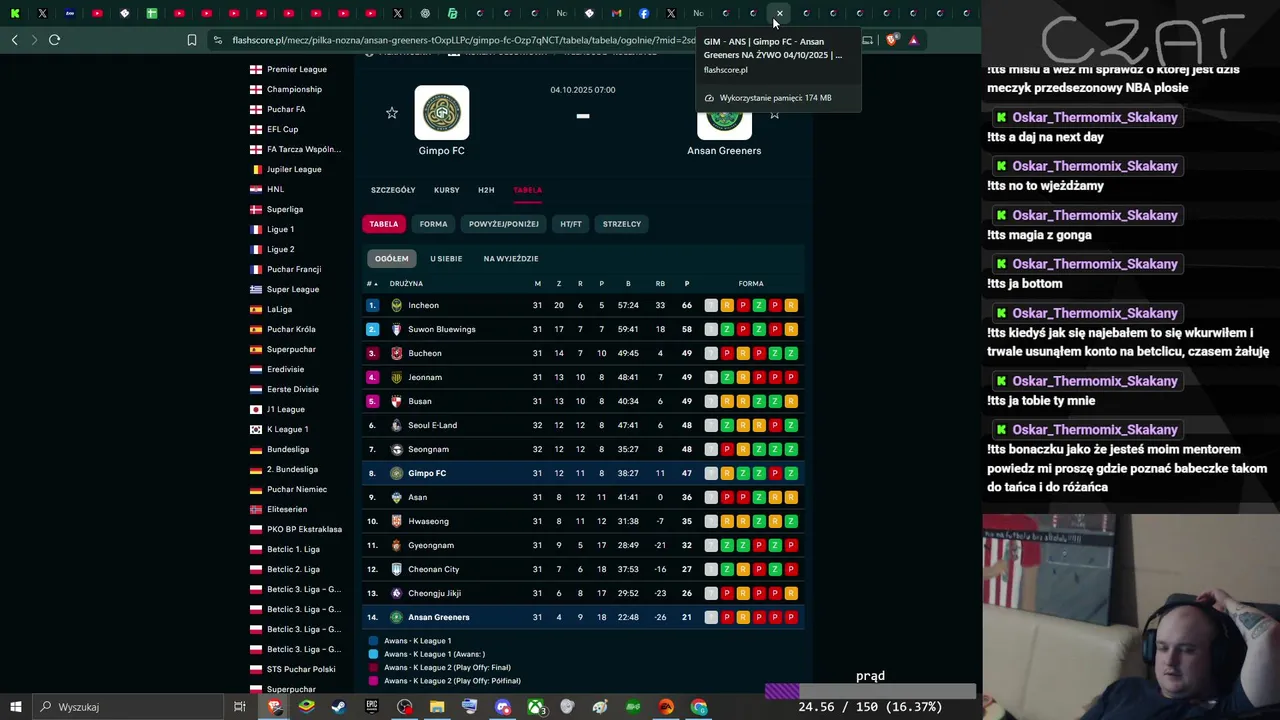This screenshot has height=720, width=1280.
Task: Open Xbox app from the taskbar
Action: coord(536,707)
